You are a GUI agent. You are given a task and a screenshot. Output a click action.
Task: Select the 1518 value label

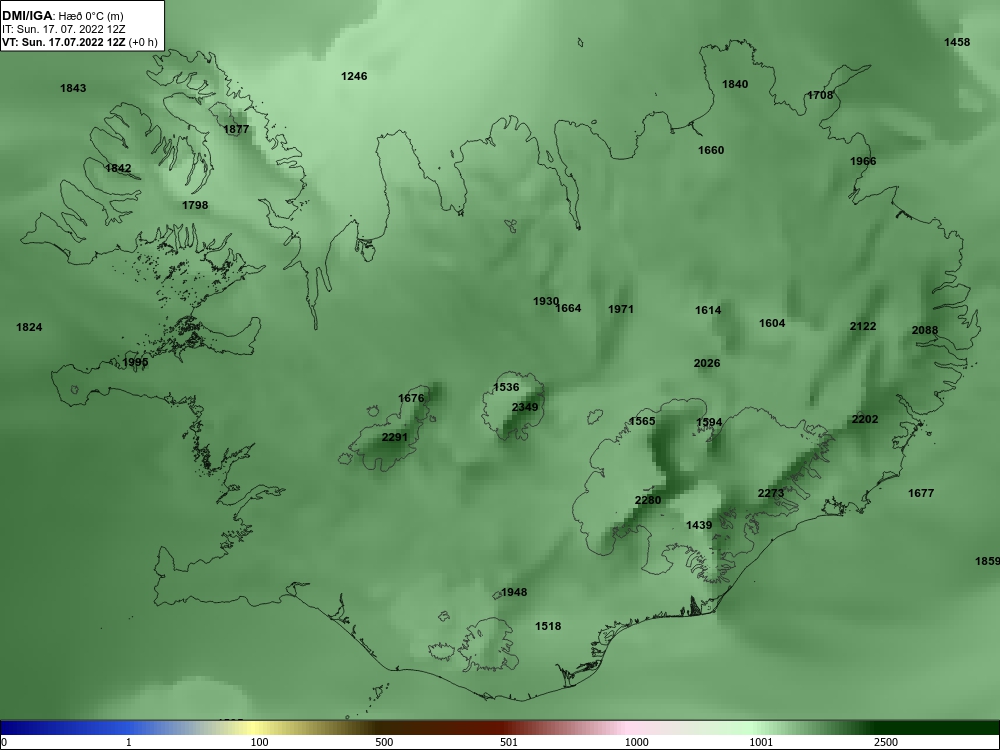point(548,626)
